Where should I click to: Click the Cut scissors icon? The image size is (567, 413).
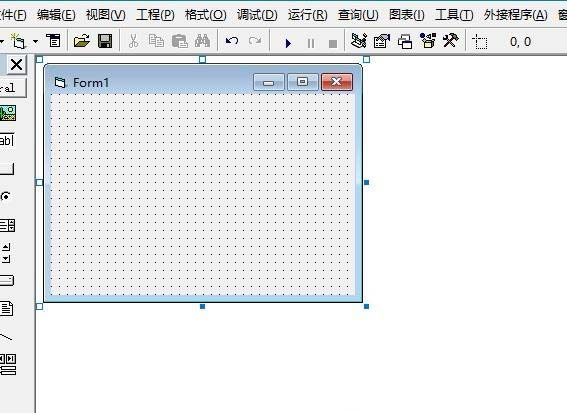133,41
